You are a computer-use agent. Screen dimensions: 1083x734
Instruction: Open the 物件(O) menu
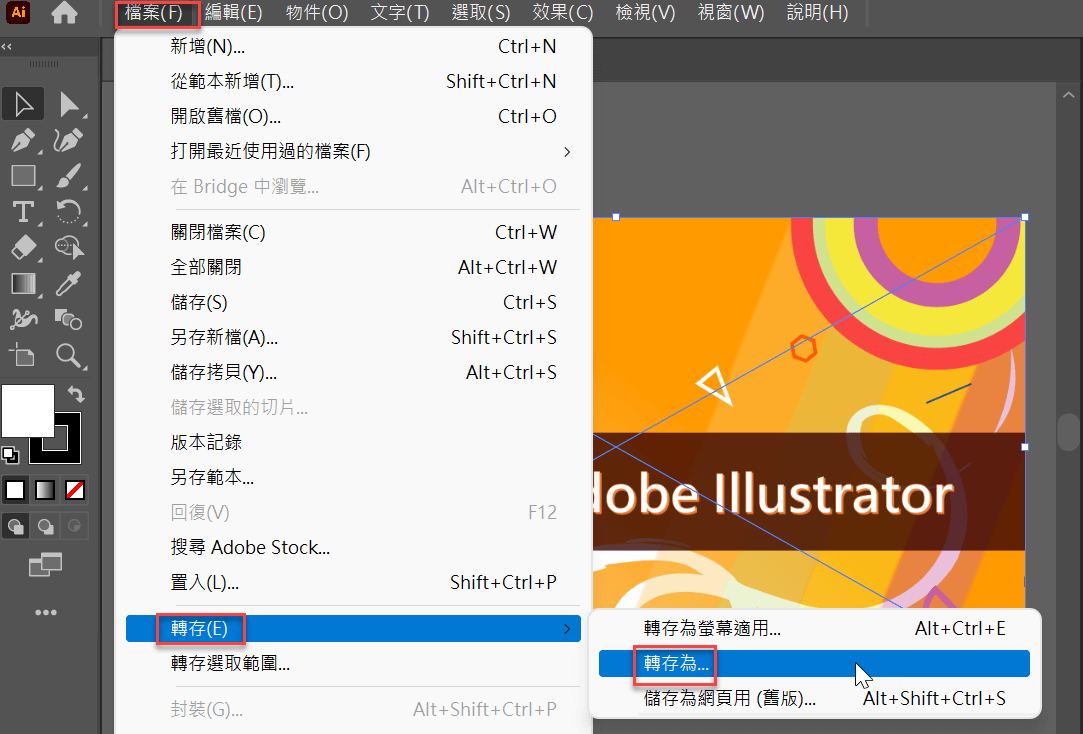(x=317, y=12)
